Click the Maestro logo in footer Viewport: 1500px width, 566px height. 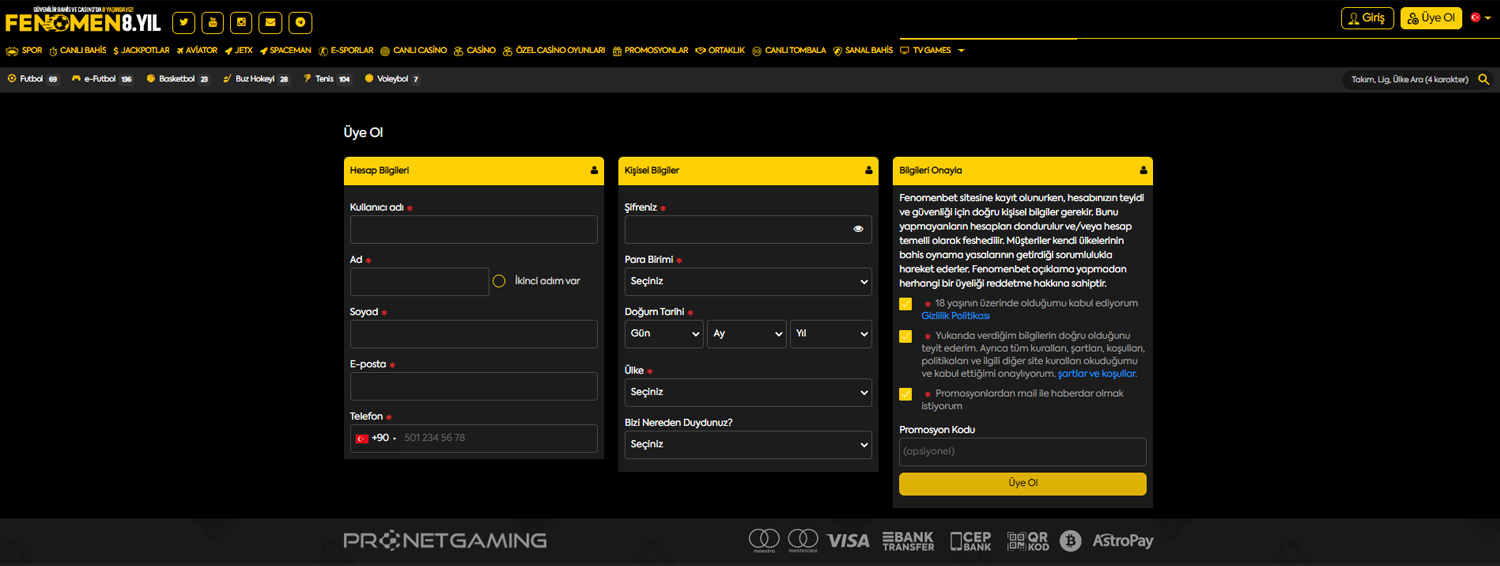(x=764, y=540)
